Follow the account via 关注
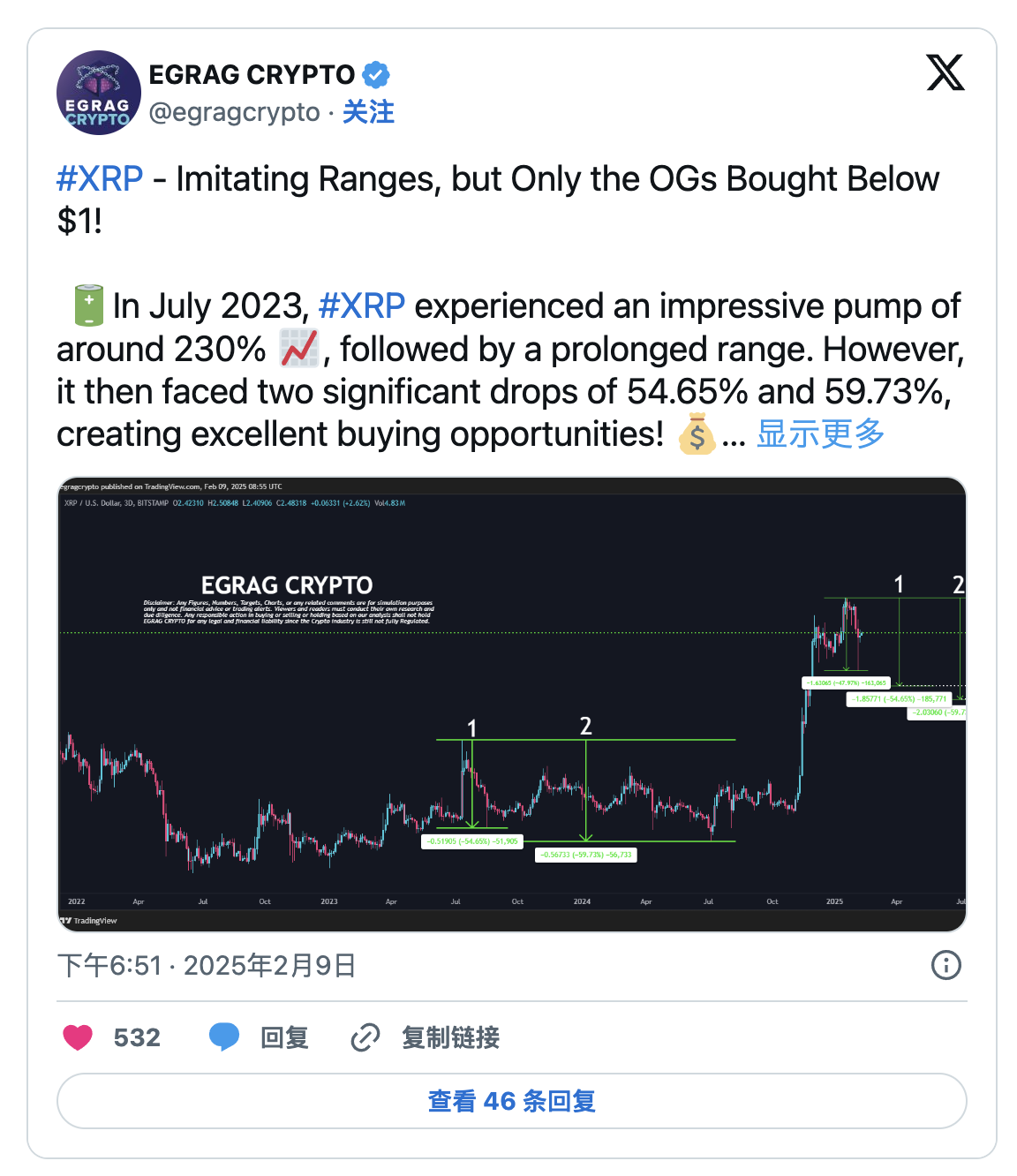The height and width of the screenshot is (1176, 1017). [x=368, y=112]
